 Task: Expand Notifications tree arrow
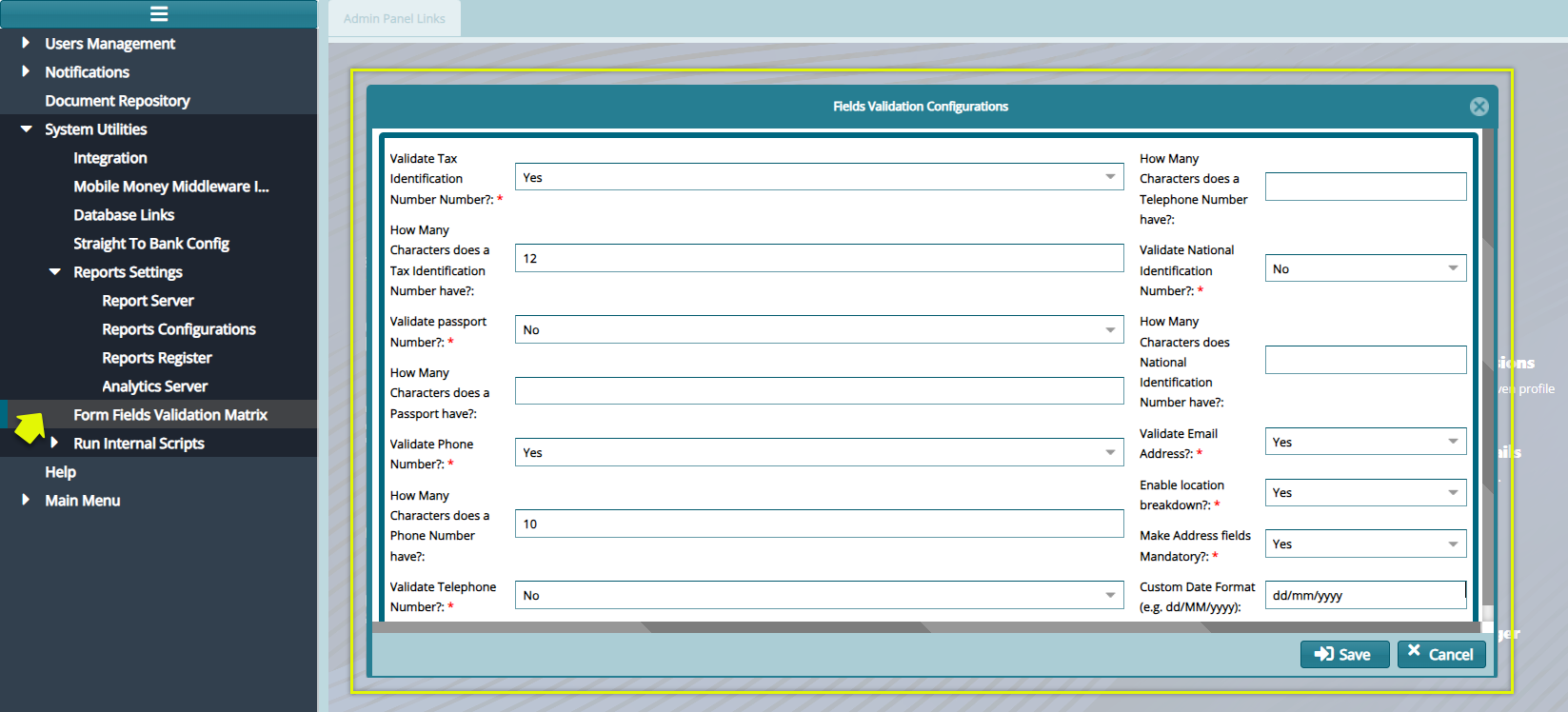pos(26,71)
